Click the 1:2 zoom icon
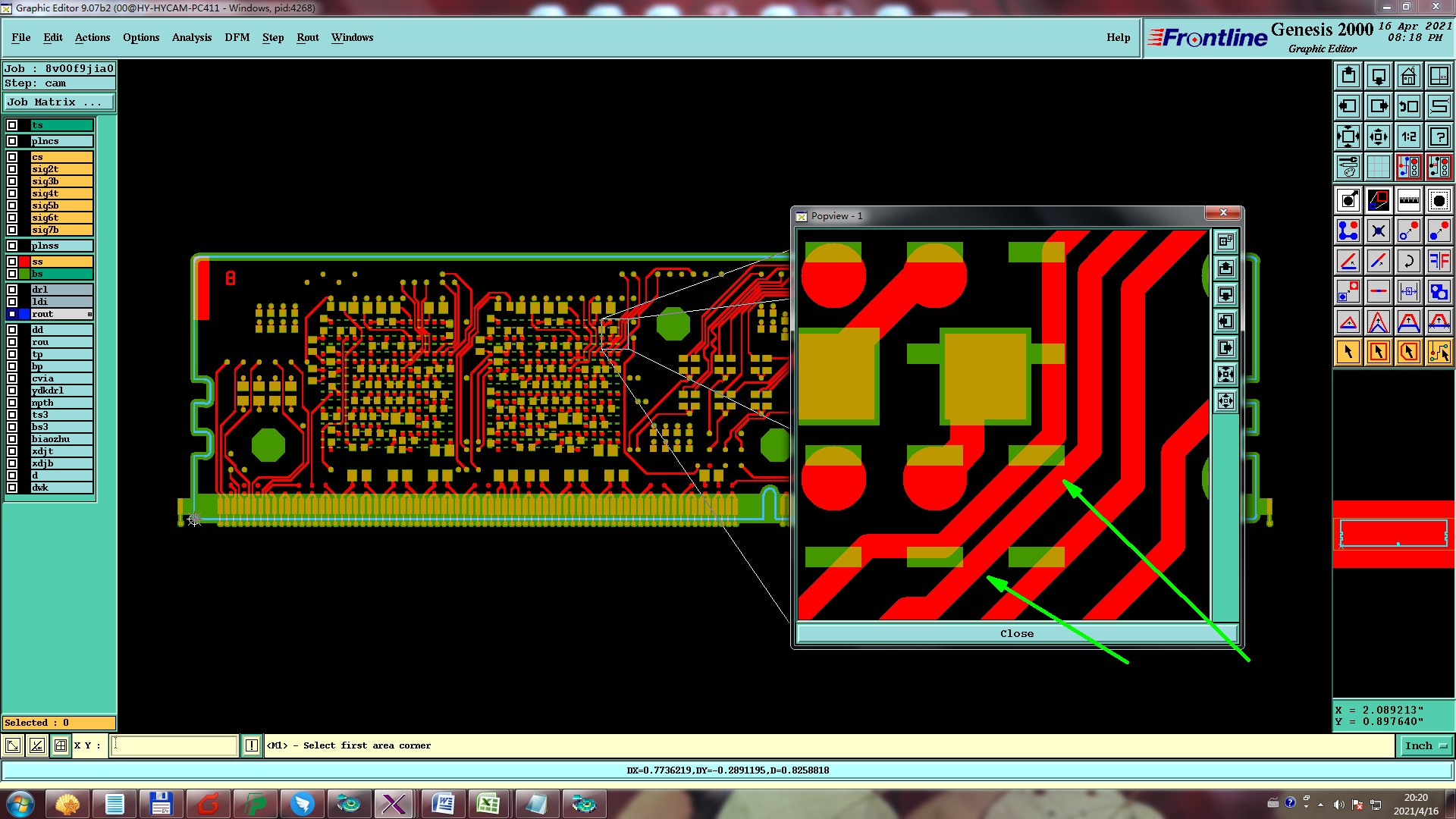The width and height of the screenshot is (1456, 819). coord(1408,136)
